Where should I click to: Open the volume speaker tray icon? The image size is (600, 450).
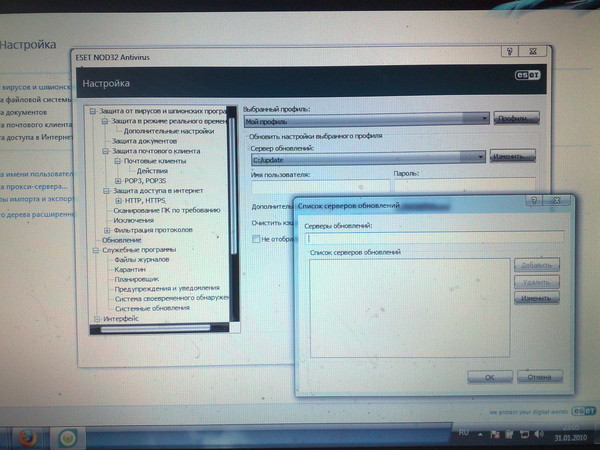(538, 434)
